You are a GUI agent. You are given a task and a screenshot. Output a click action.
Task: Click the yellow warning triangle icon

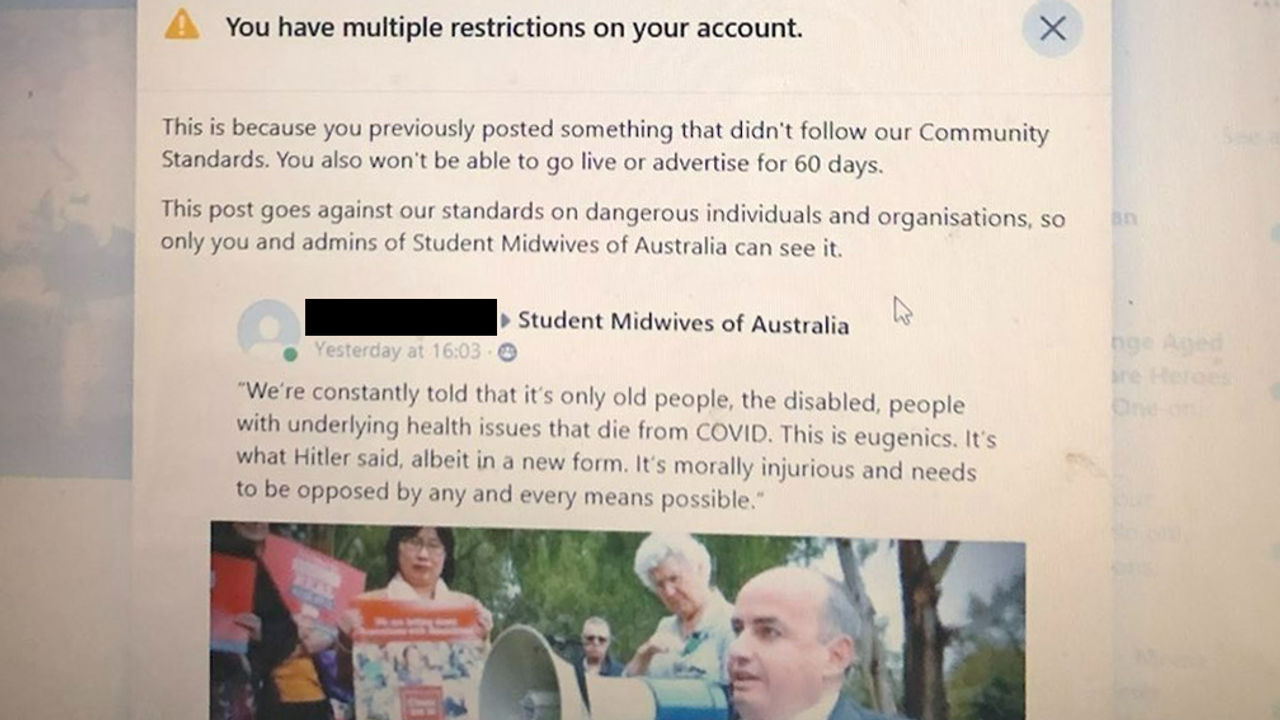[x=182, y=24]
